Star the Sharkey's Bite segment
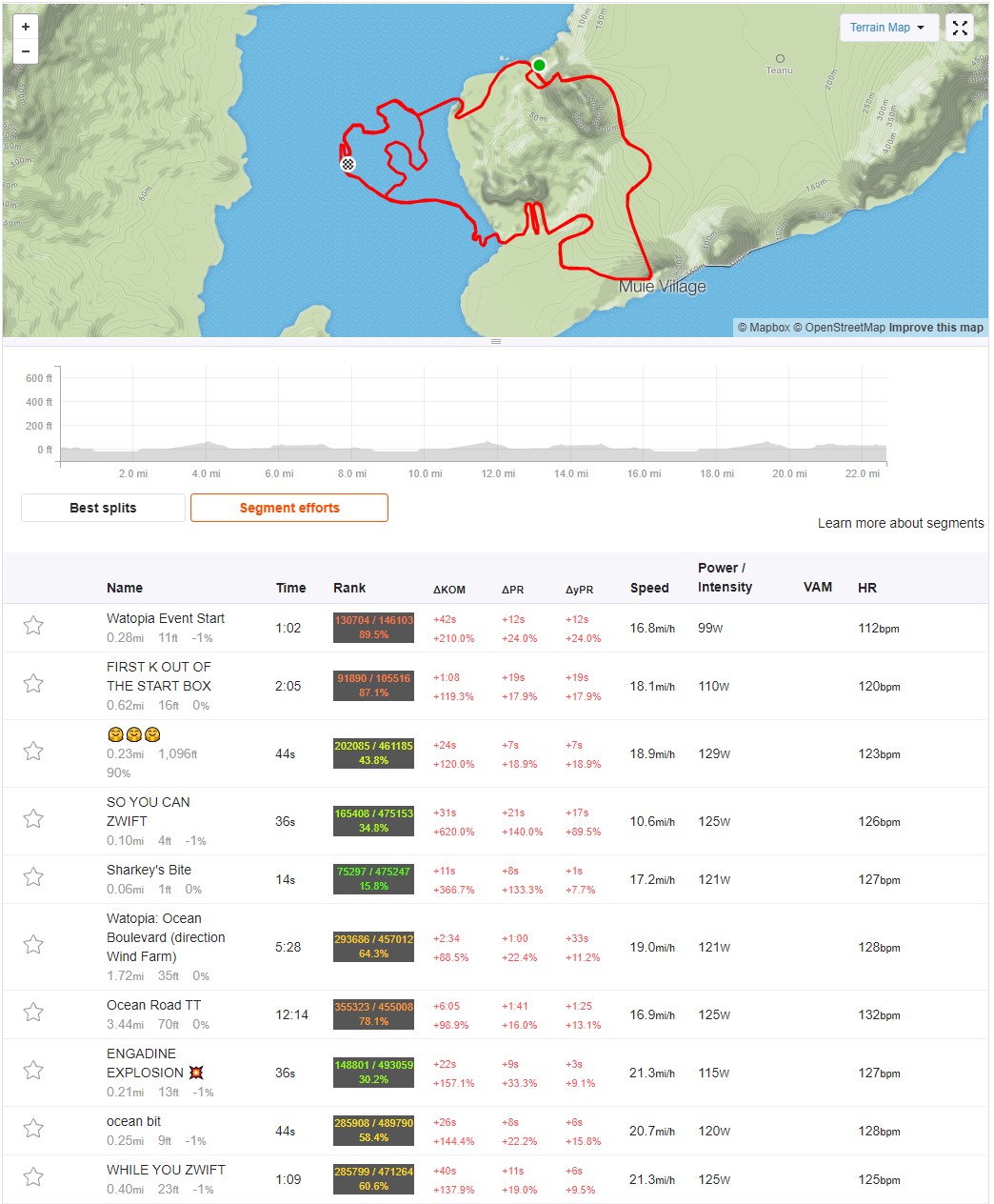Screen dimensions: 994x1204 (33, 877)
